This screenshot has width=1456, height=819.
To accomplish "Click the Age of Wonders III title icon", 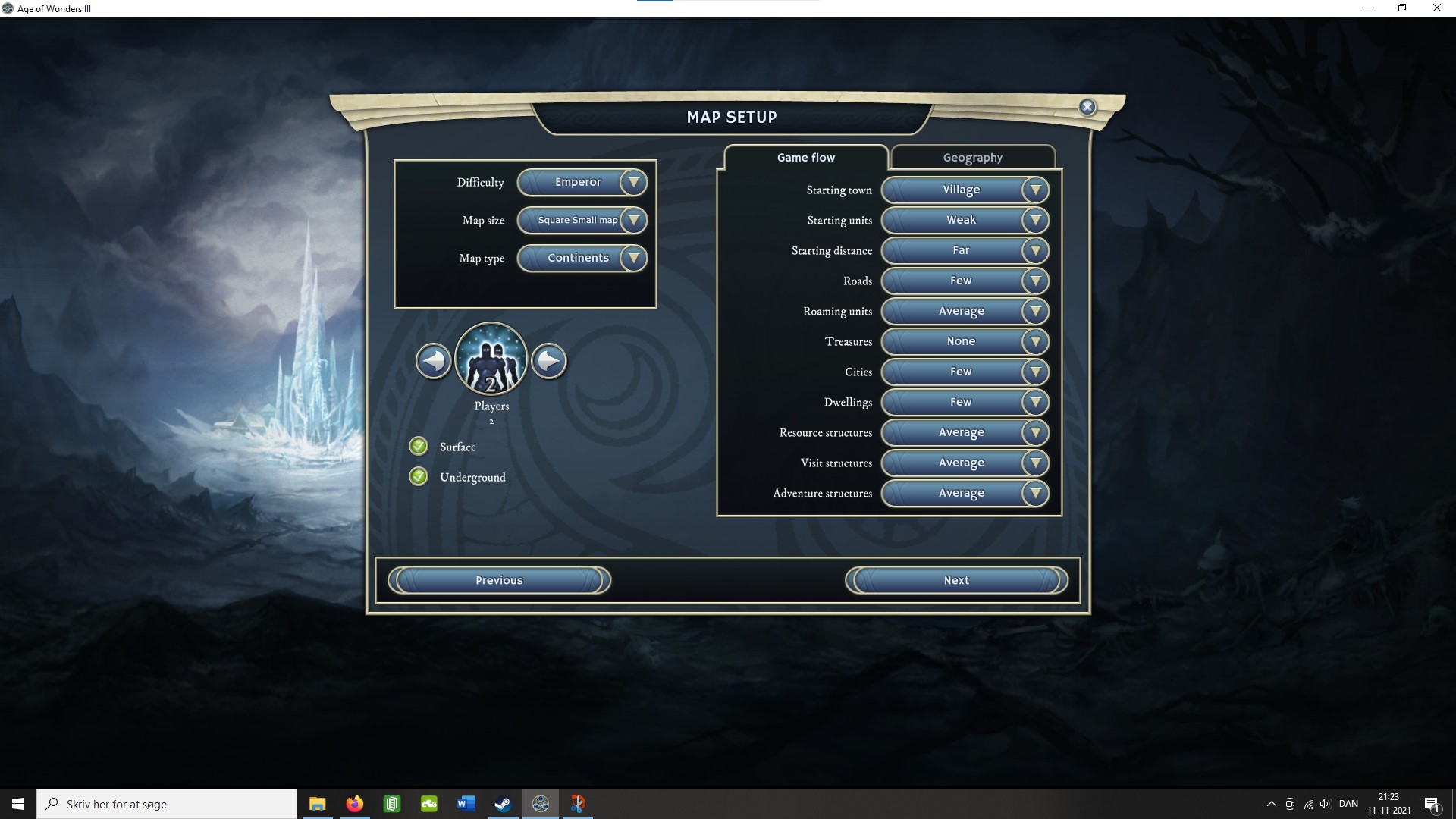I will click(8, 8).
